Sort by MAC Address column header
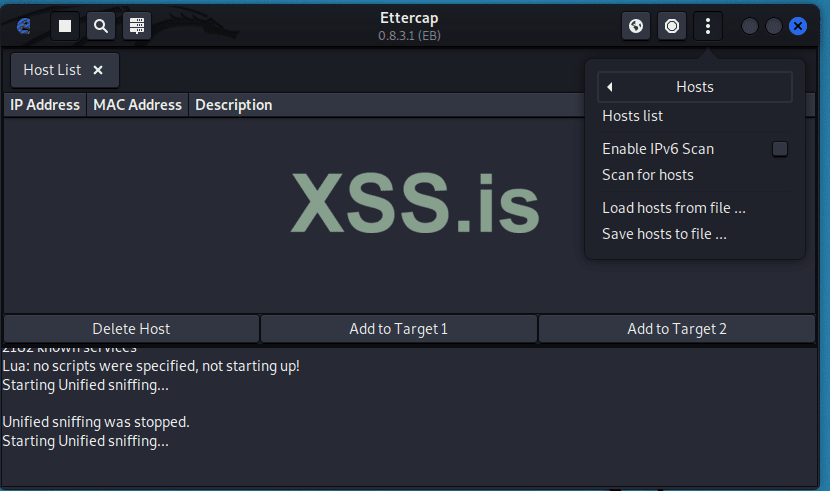 137,105
